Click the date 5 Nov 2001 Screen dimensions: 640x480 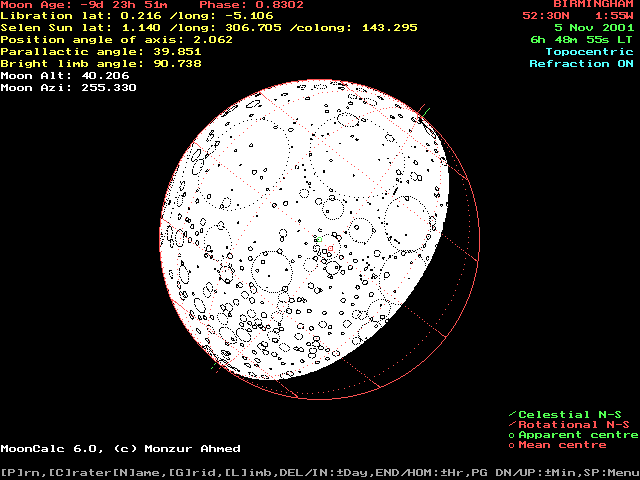pyautogui.click(x=594, y=28)
